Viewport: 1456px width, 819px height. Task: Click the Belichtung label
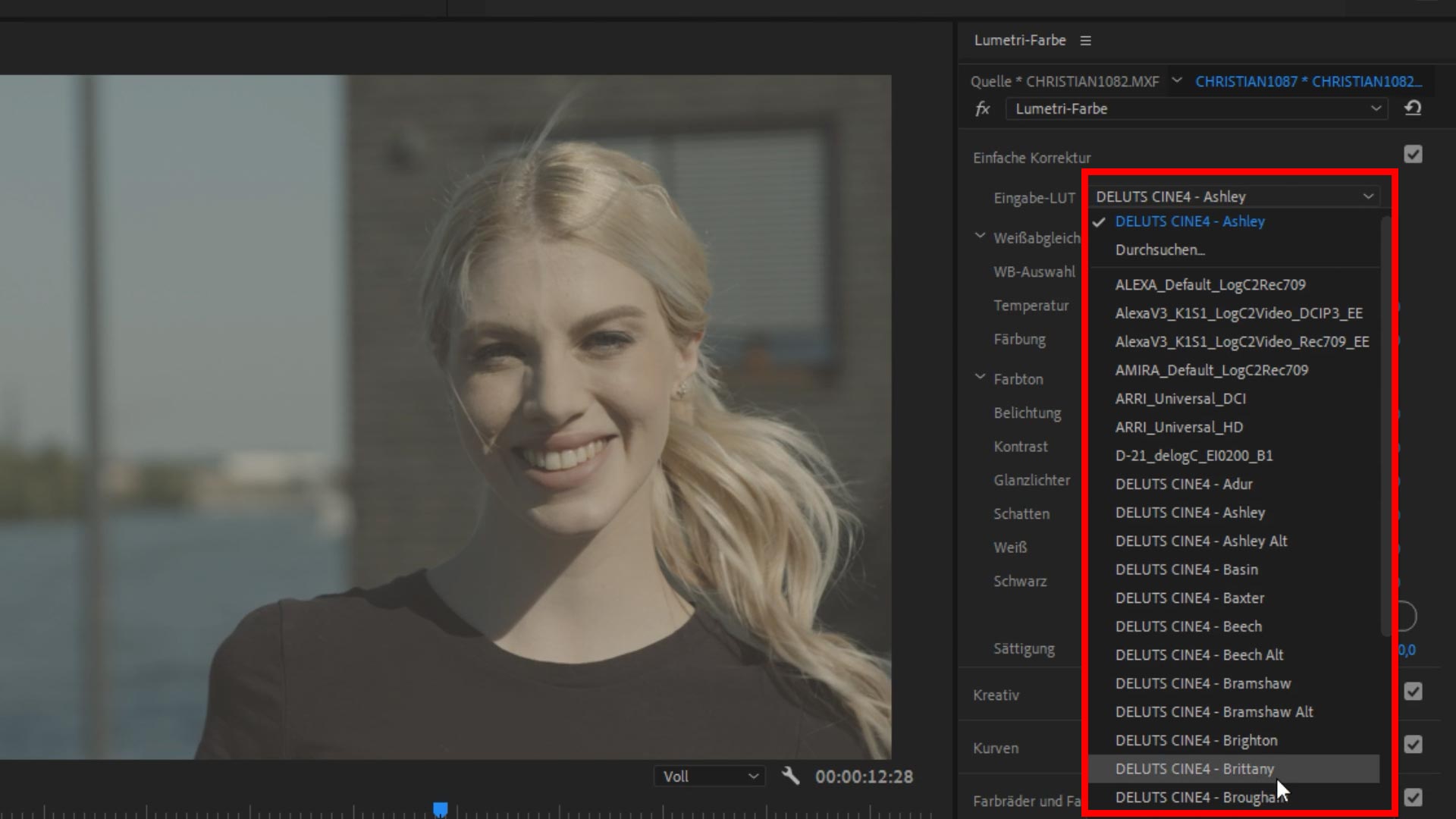(1028, 413)
